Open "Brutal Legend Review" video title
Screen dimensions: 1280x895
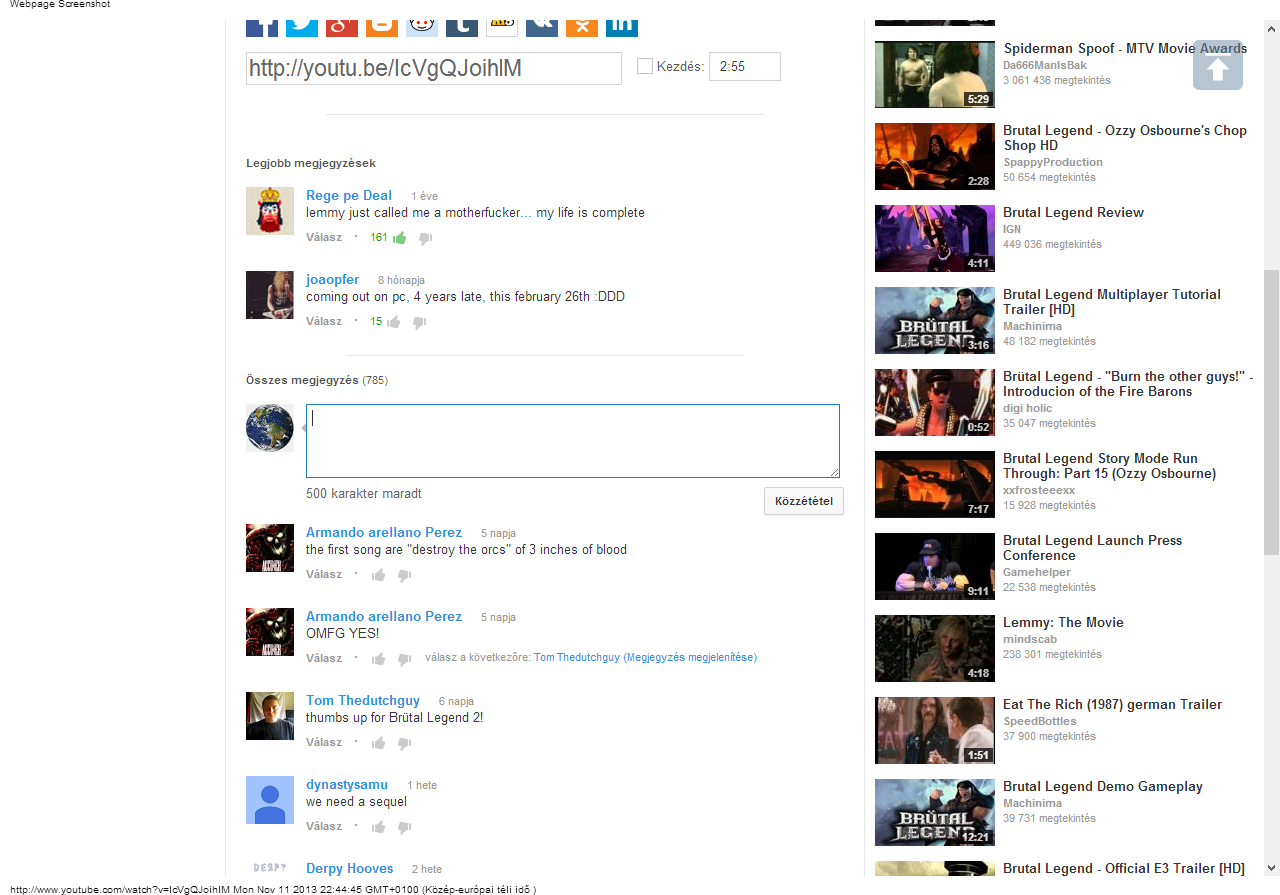pos(1073,212)
